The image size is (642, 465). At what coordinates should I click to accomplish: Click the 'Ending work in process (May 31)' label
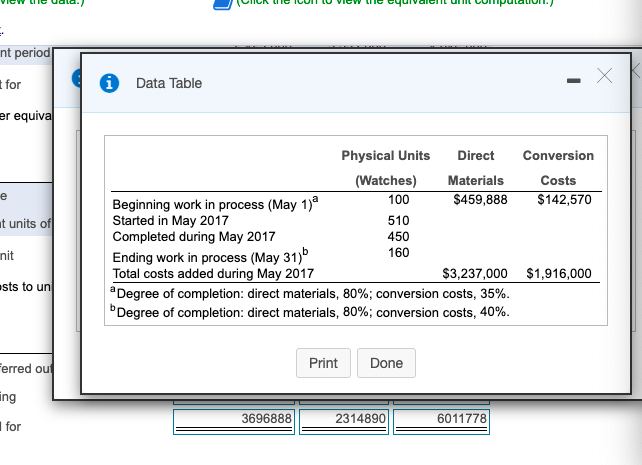(210, 256)
